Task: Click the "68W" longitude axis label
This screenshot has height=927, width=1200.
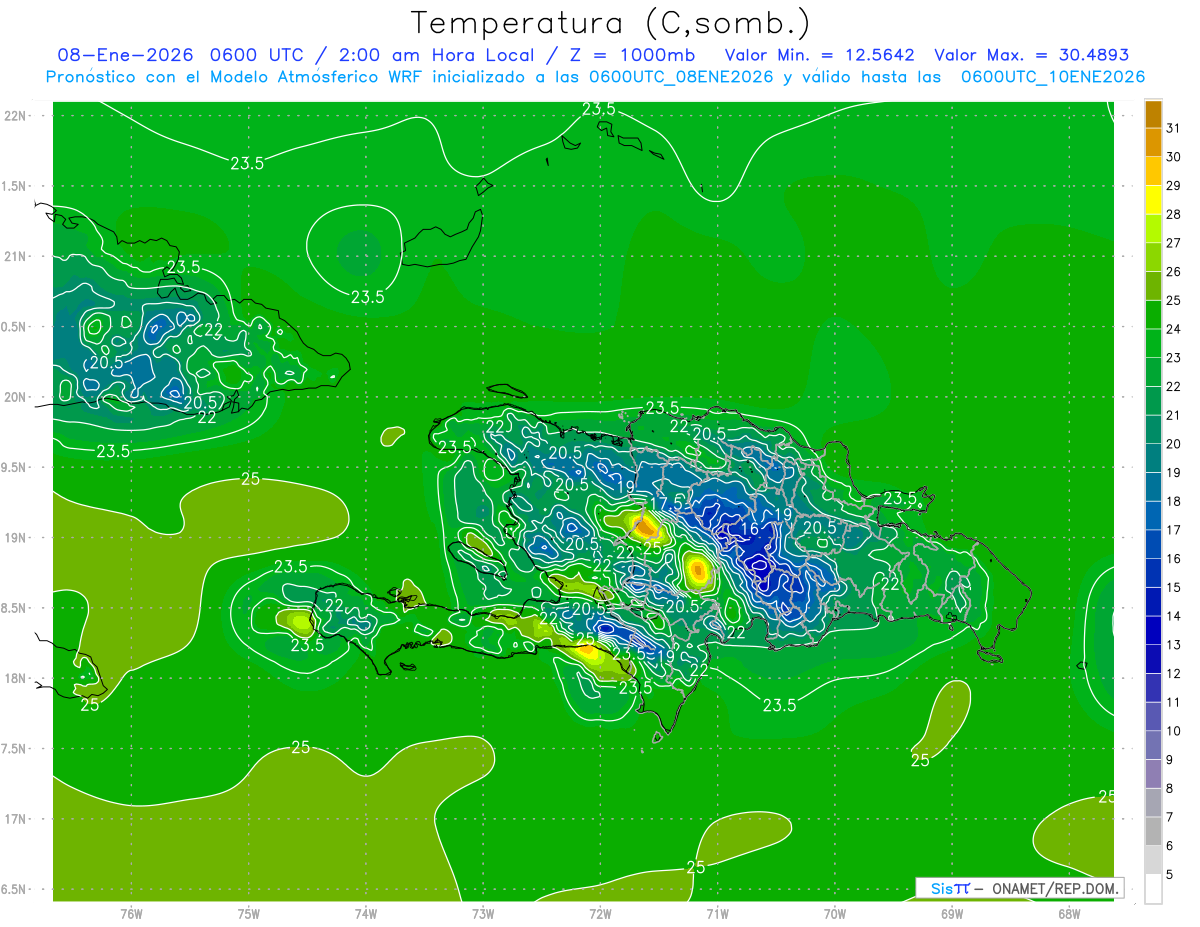Action: [1069, 914]
